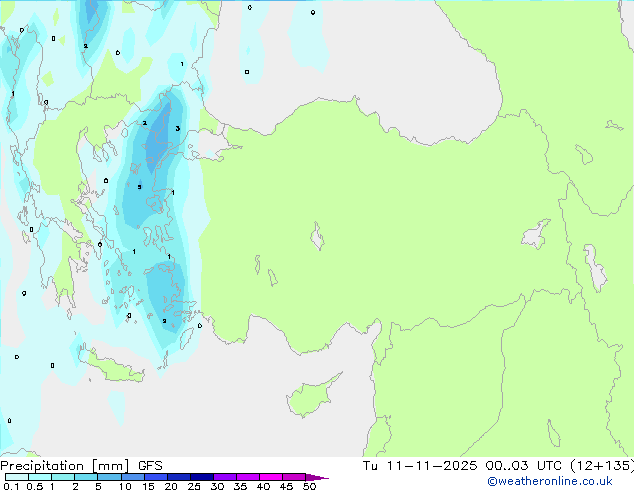Open the weatheronline.co.uk copyright link

[550, 481]
